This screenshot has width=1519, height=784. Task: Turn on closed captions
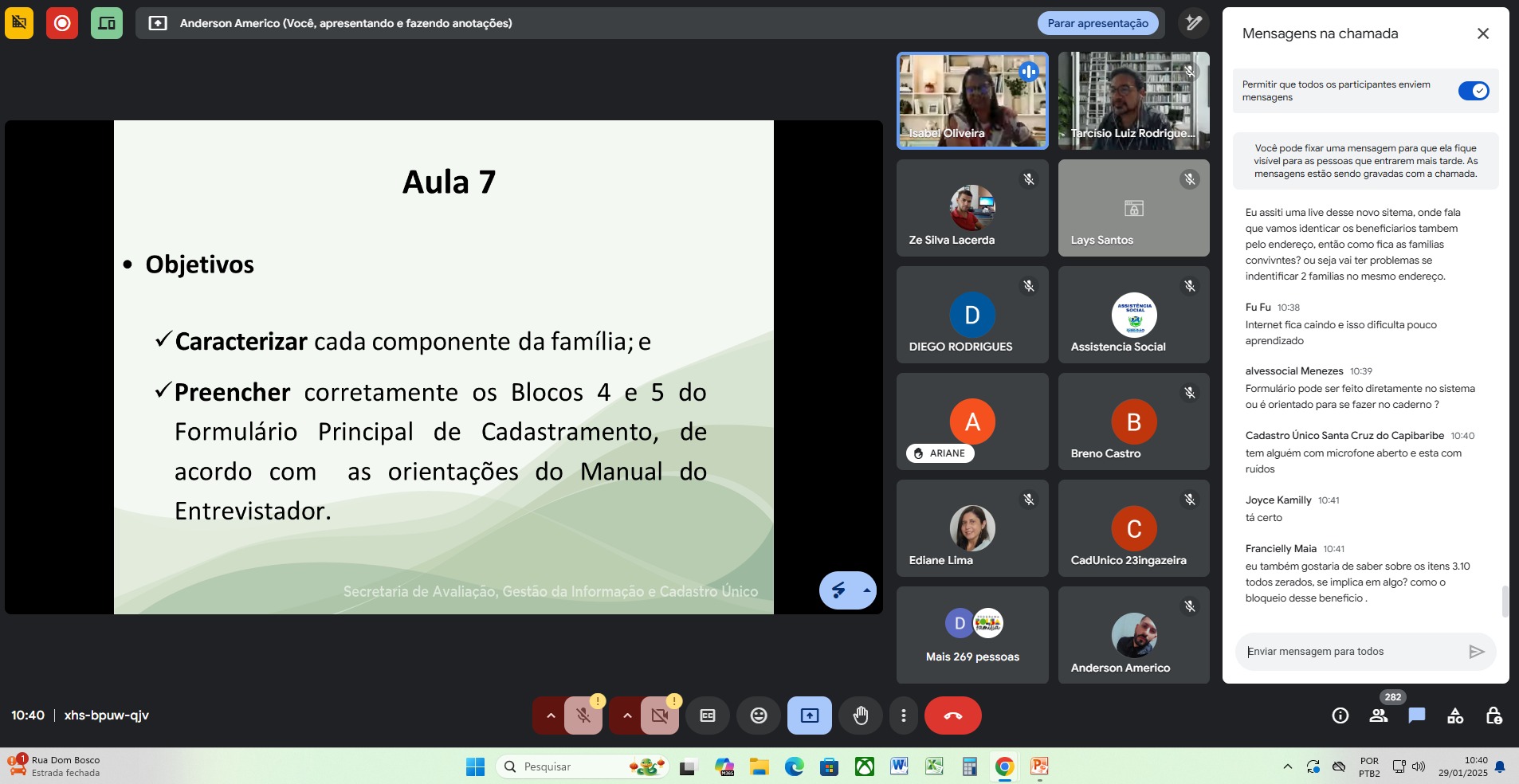[x=708, y=715]
